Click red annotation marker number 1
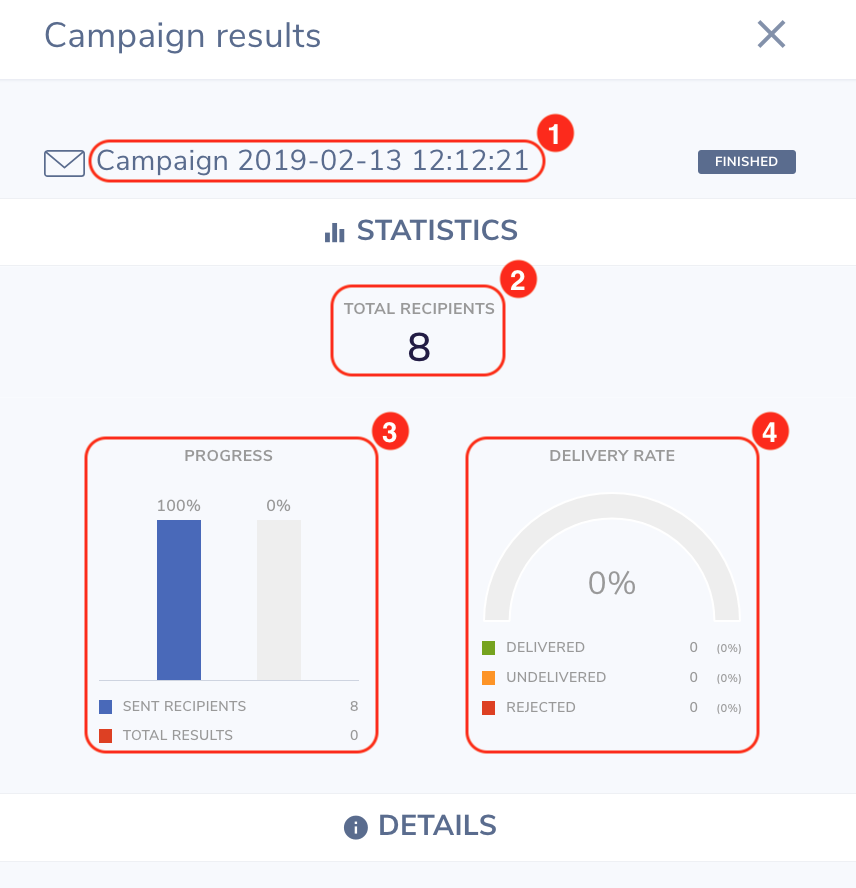 coord(555,134)
